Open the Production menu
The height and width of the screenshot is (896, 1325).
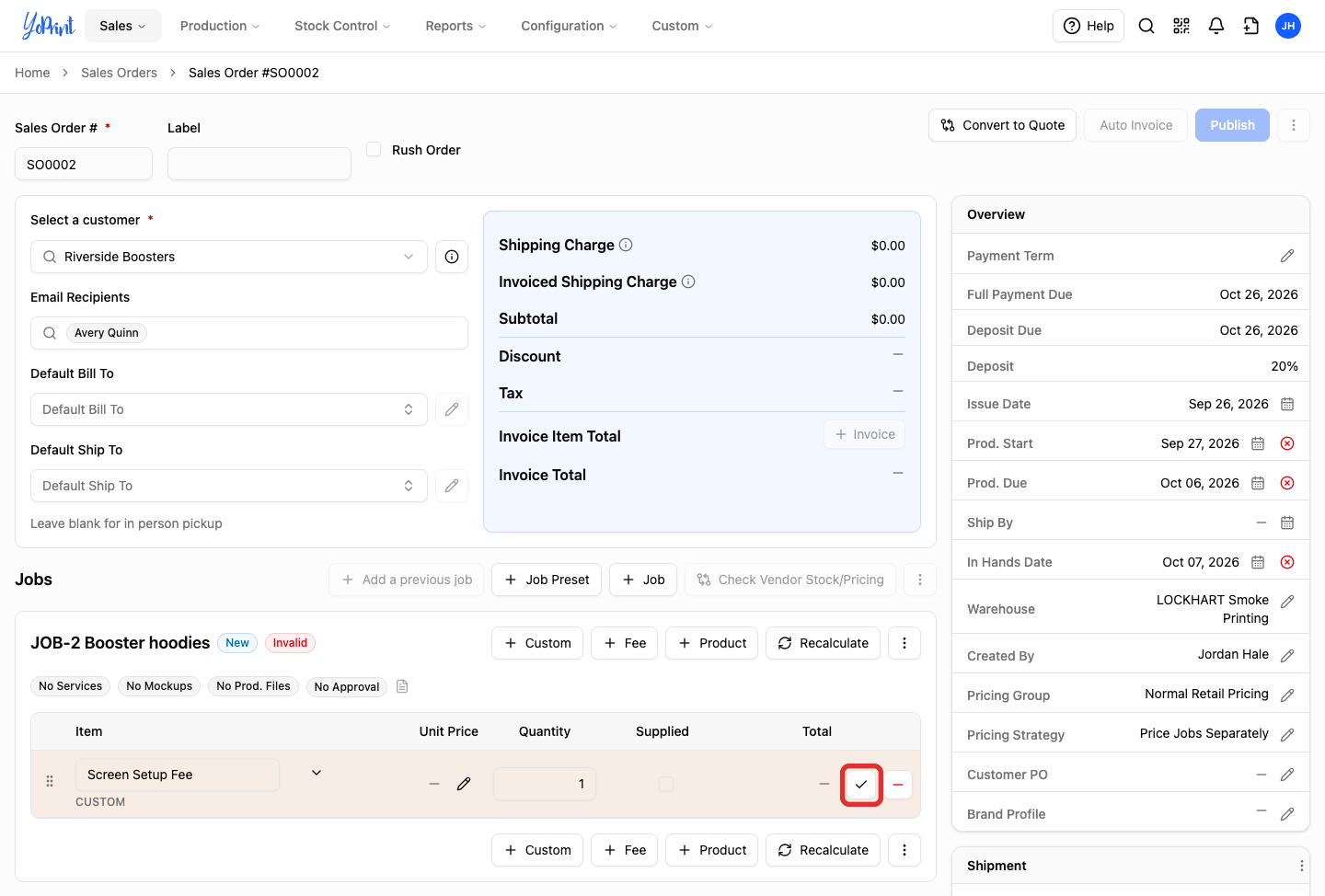pyautogui.click(x=220, y=26)
